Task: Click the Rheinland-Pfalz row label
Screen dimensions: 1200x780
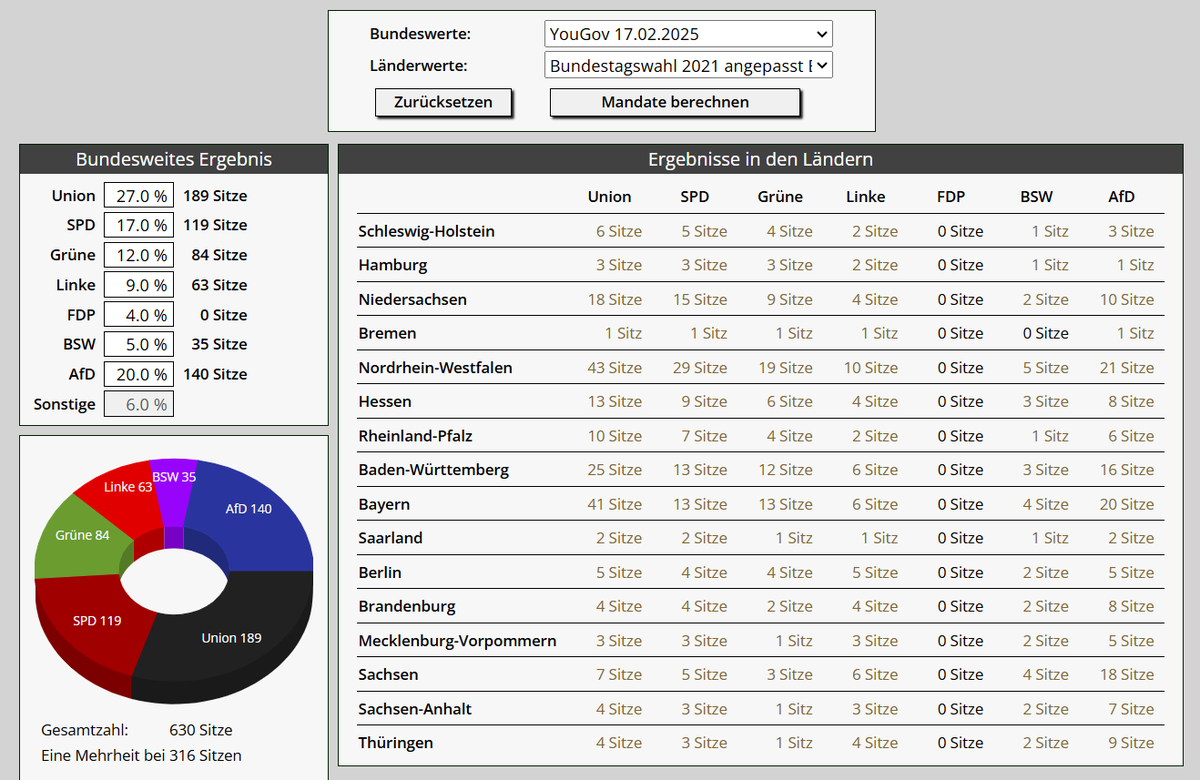Action: (x=415, y=436)
